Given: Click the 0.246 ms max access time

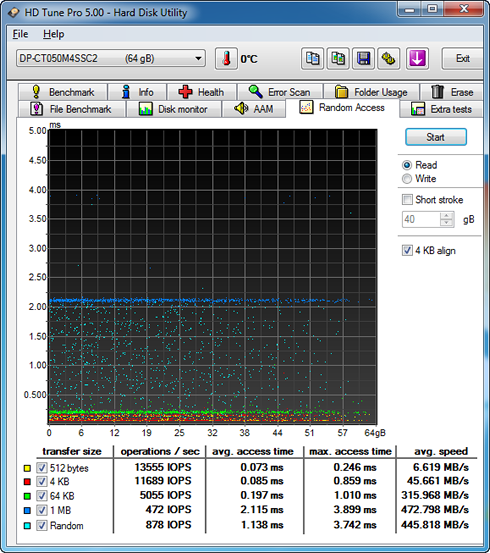Looking at the screenshot, I should click(x=355, y=467).
